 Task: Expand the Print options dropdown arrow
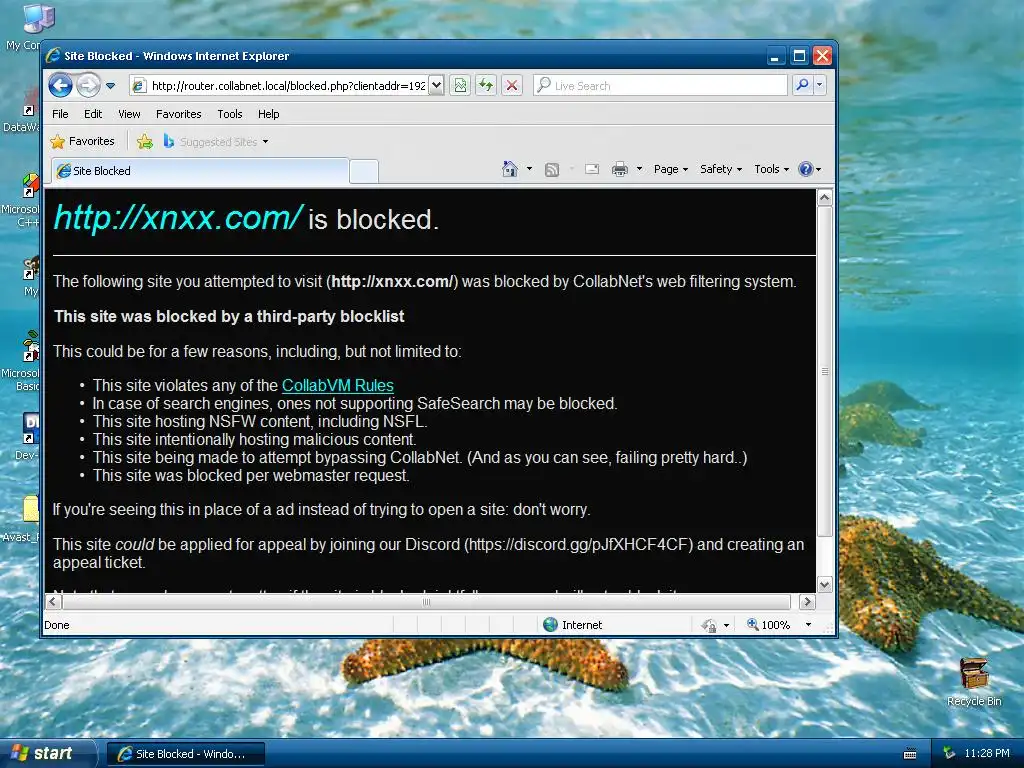click(639, 169)
